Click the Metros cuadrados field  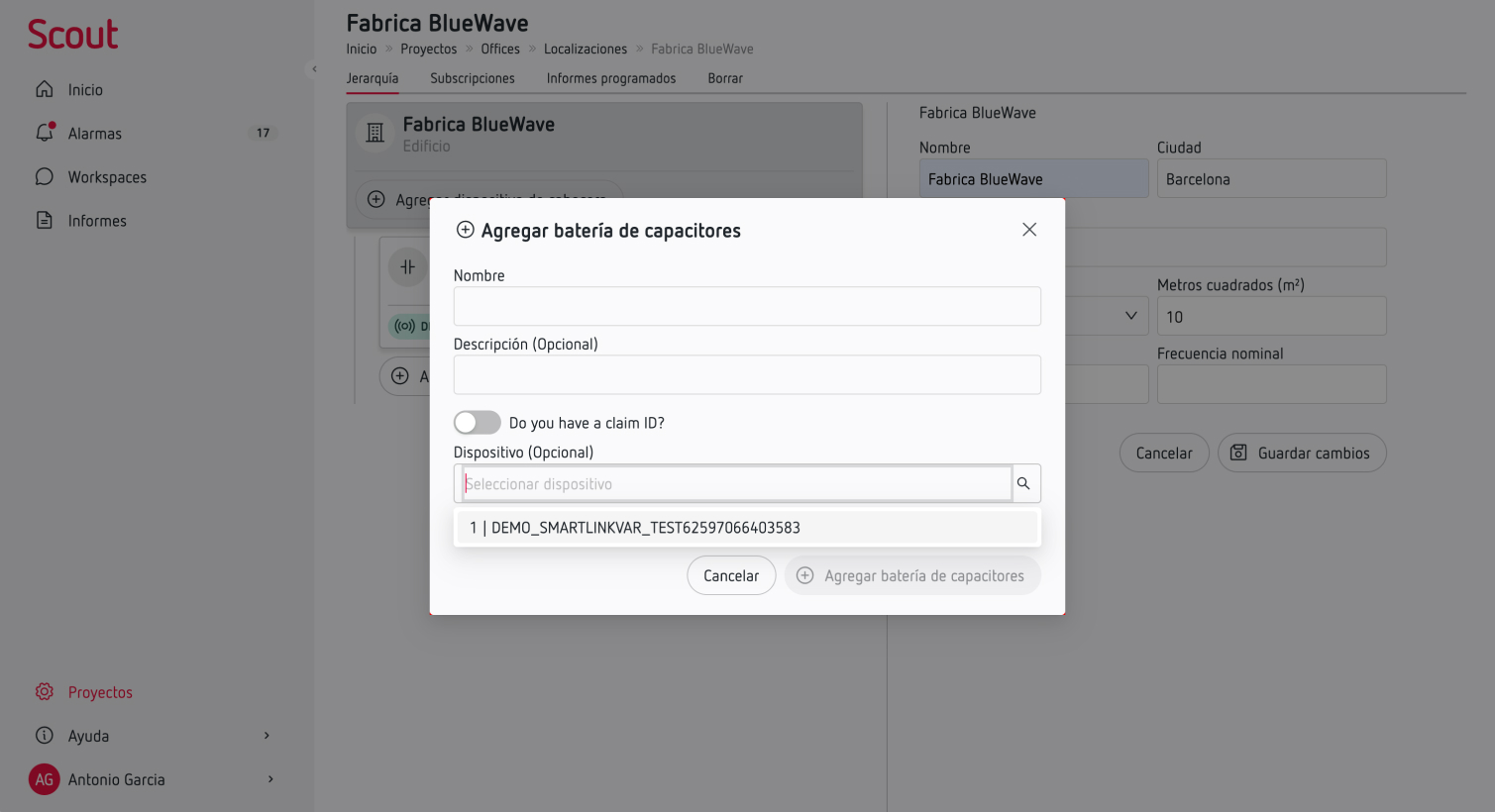click(1271, 317)
